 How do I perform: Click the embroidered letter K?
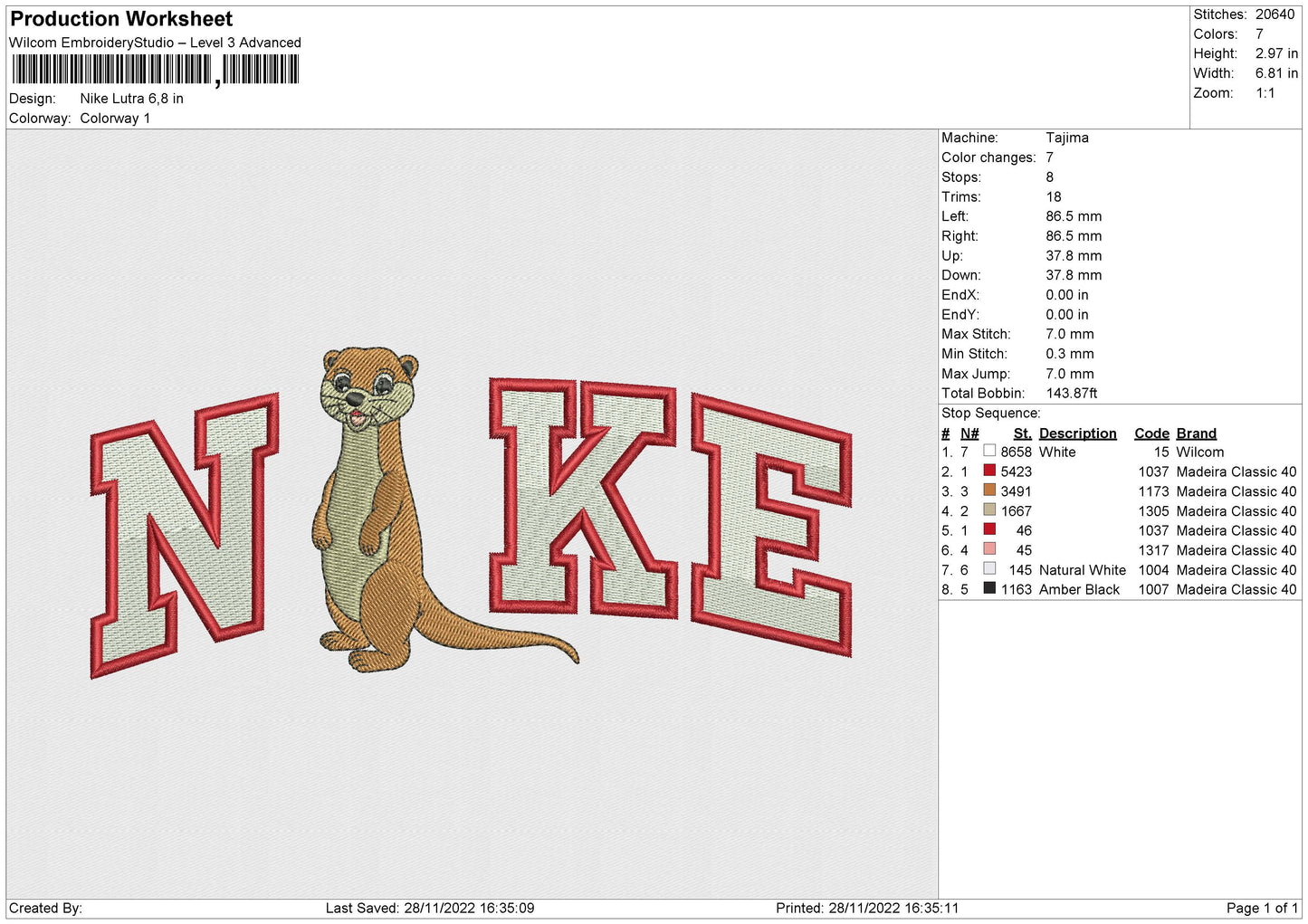click(583, 497)
